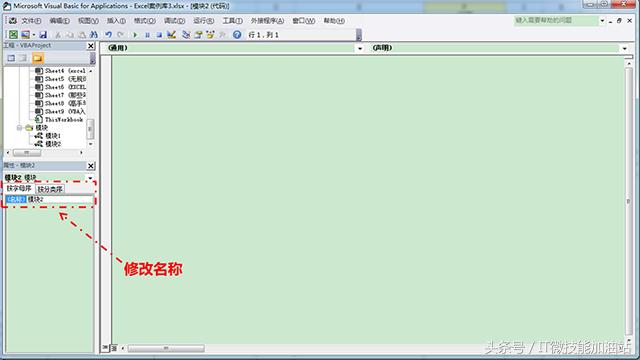The width and height of the screenshot is (640, 360).
Task: Toggle Design Mode toolbar icon
Action: [x=171, y=35]
